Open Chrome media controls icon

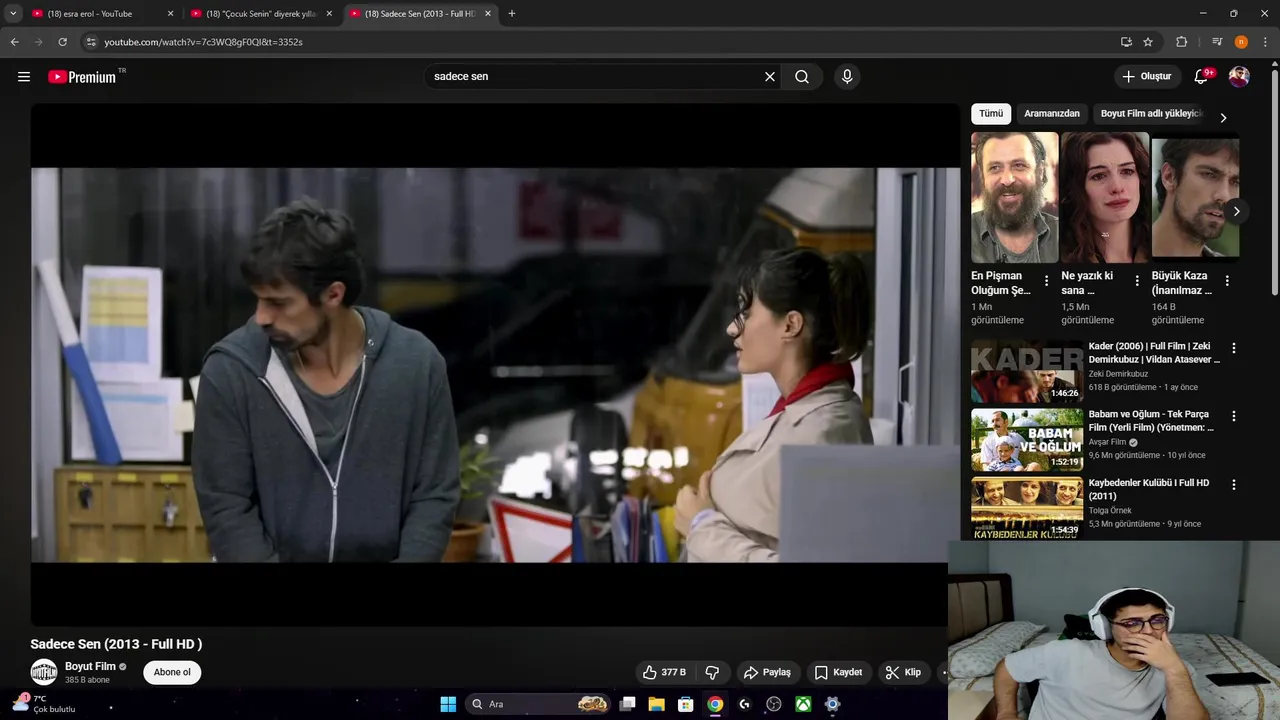pyautogui.click(x=1217, y=42)
